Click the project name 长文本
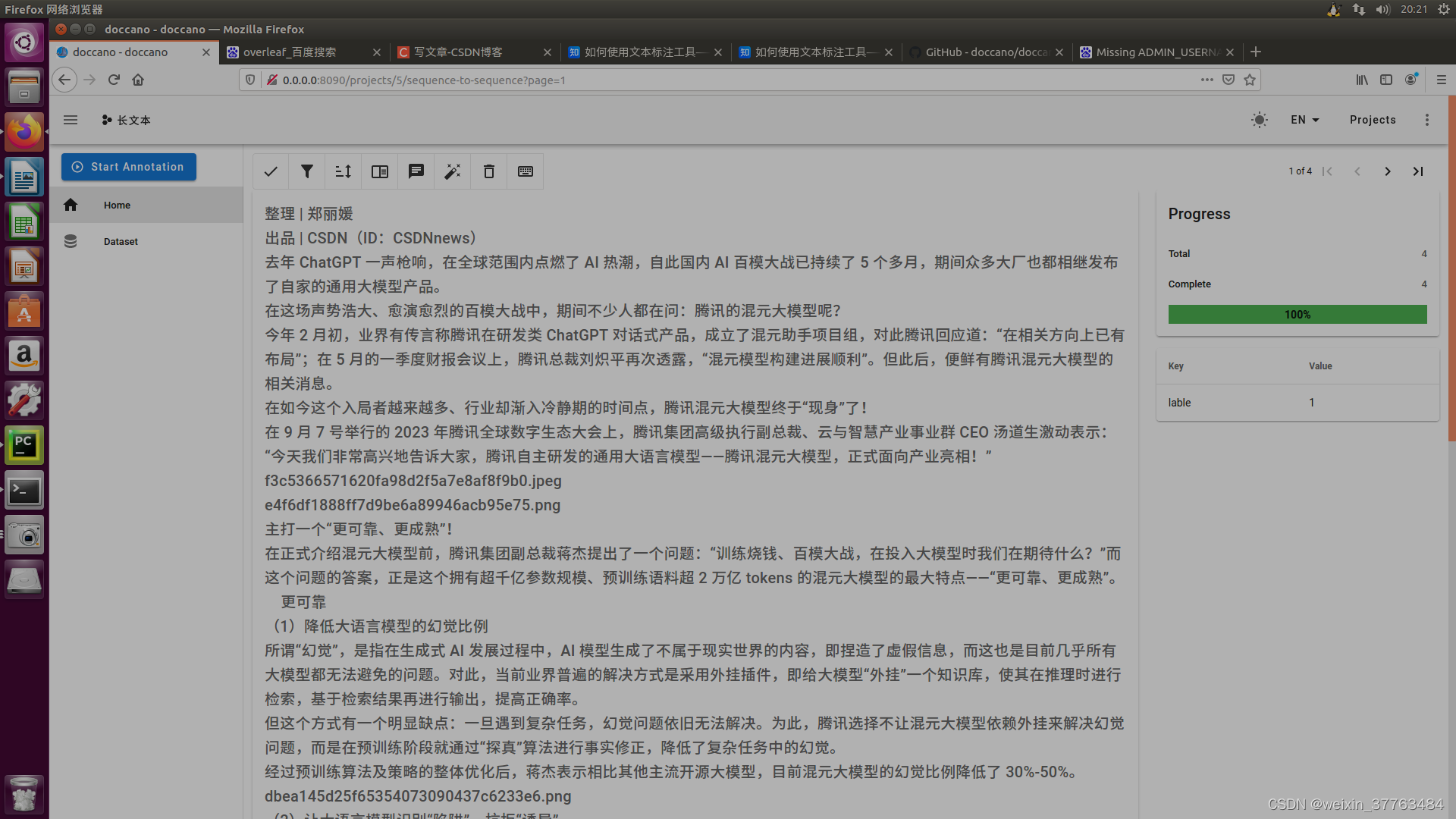 (x=133, y=120)
